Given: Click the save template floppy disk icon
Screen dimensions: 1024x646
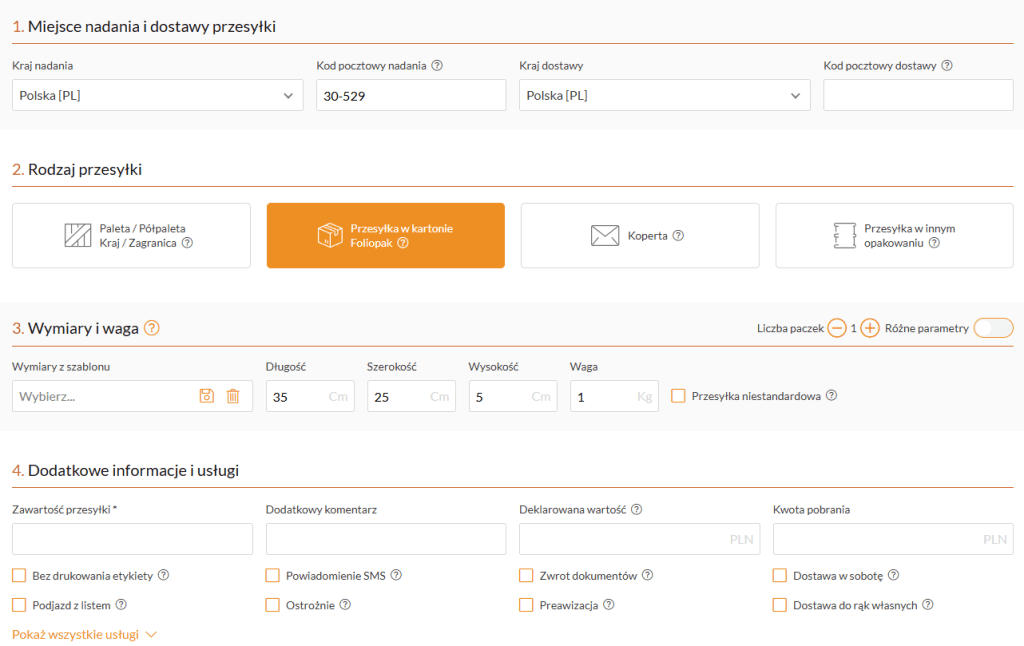Looking at the screenshot, I should pos(207,396).
